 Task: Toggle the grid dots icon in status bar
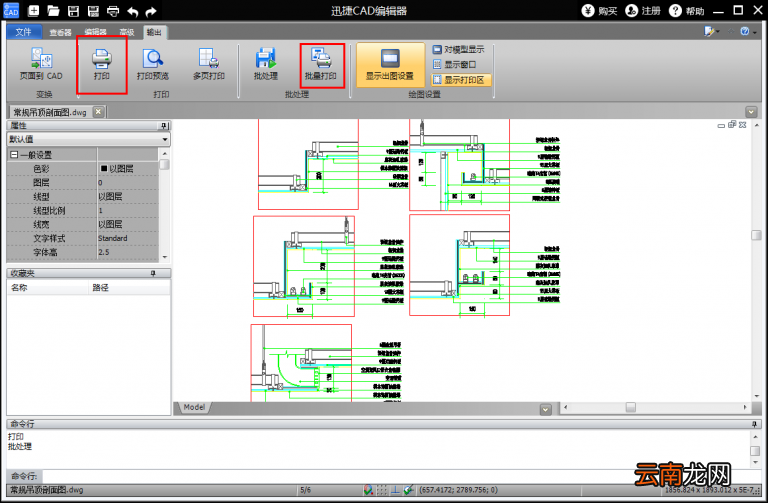click(x=382, y=489)
